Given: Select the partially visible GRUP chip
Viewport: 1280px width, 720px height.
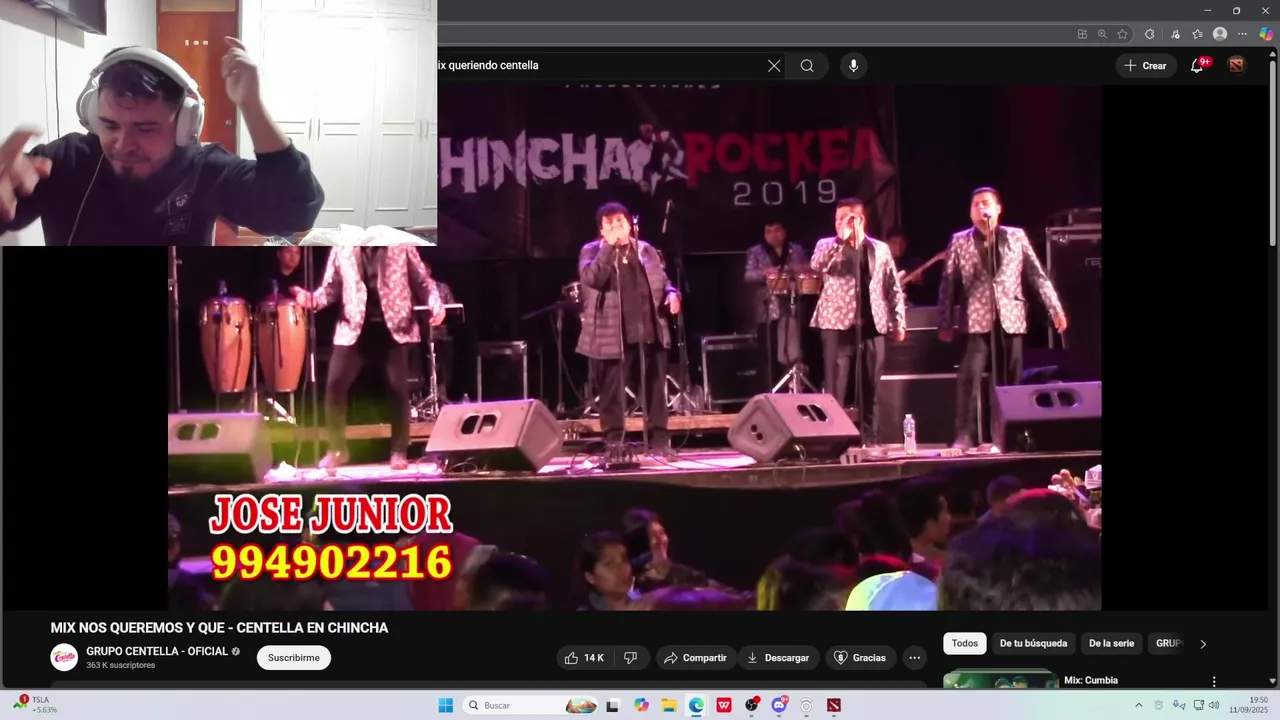Looking at the screenshot, I should [x=1167, y=644].
